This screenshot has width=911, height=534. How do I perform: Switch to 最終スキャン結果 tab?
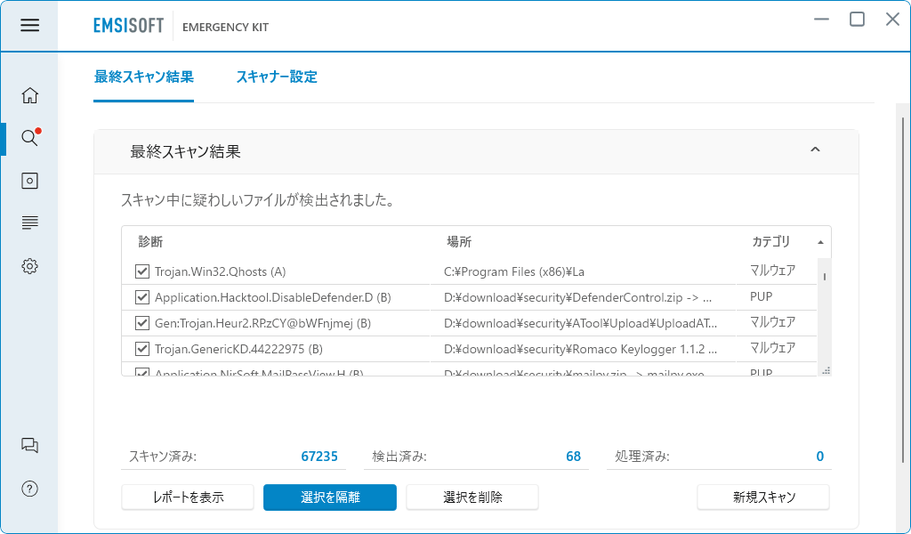[x=144, y=77]
